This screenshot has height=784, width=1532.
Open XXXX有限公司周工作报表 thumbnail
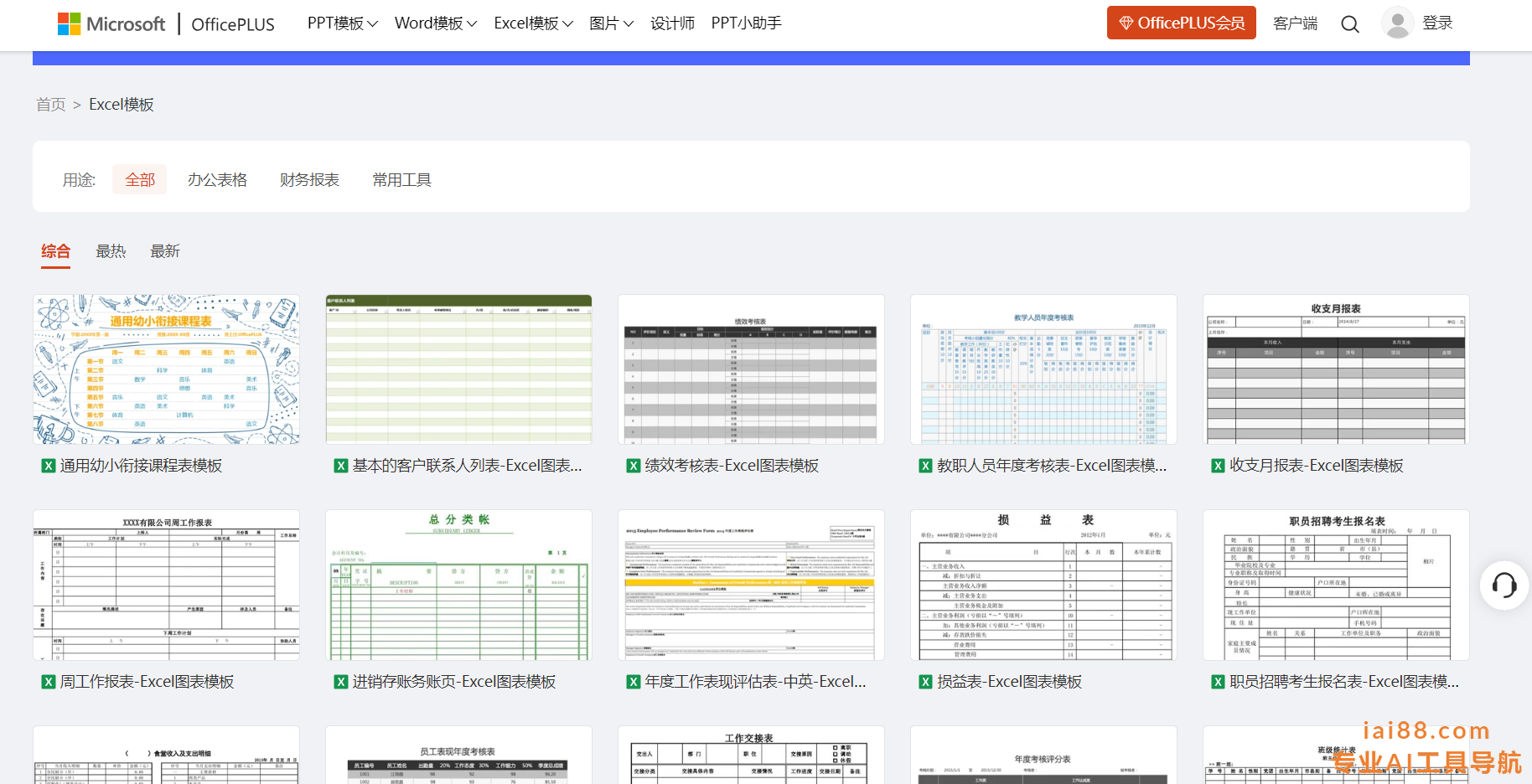[x=166, y=585]
